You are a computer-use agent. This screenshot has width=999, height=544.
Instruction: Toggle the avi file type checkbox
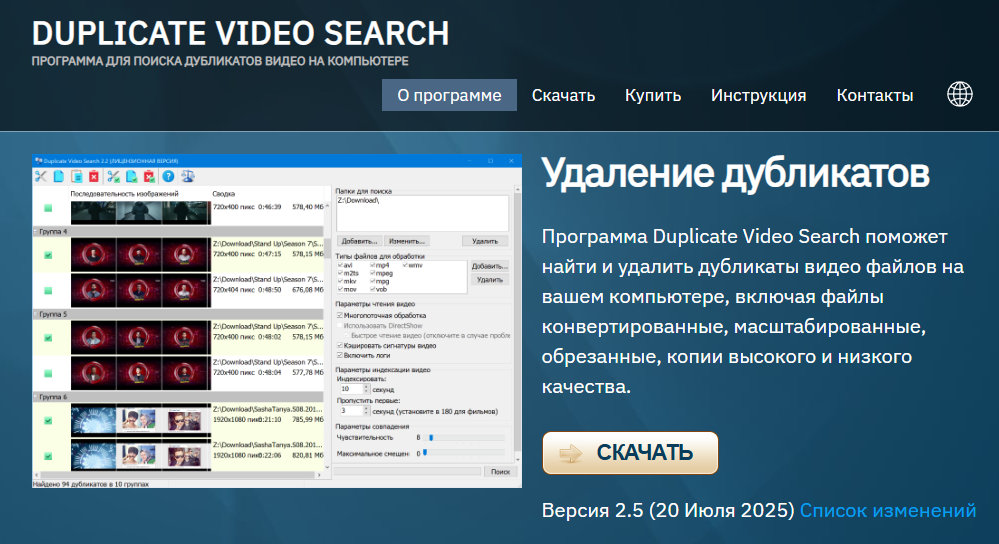[340, 265]
